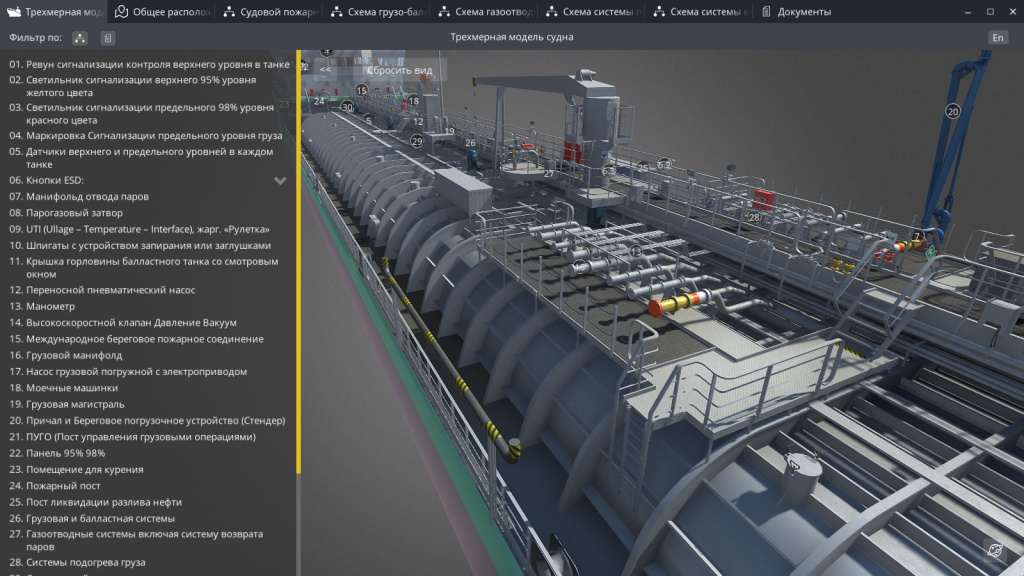Expand the Кнопки ESD list item
Viewport: 1024px width, 576px height.
[280, 180]
